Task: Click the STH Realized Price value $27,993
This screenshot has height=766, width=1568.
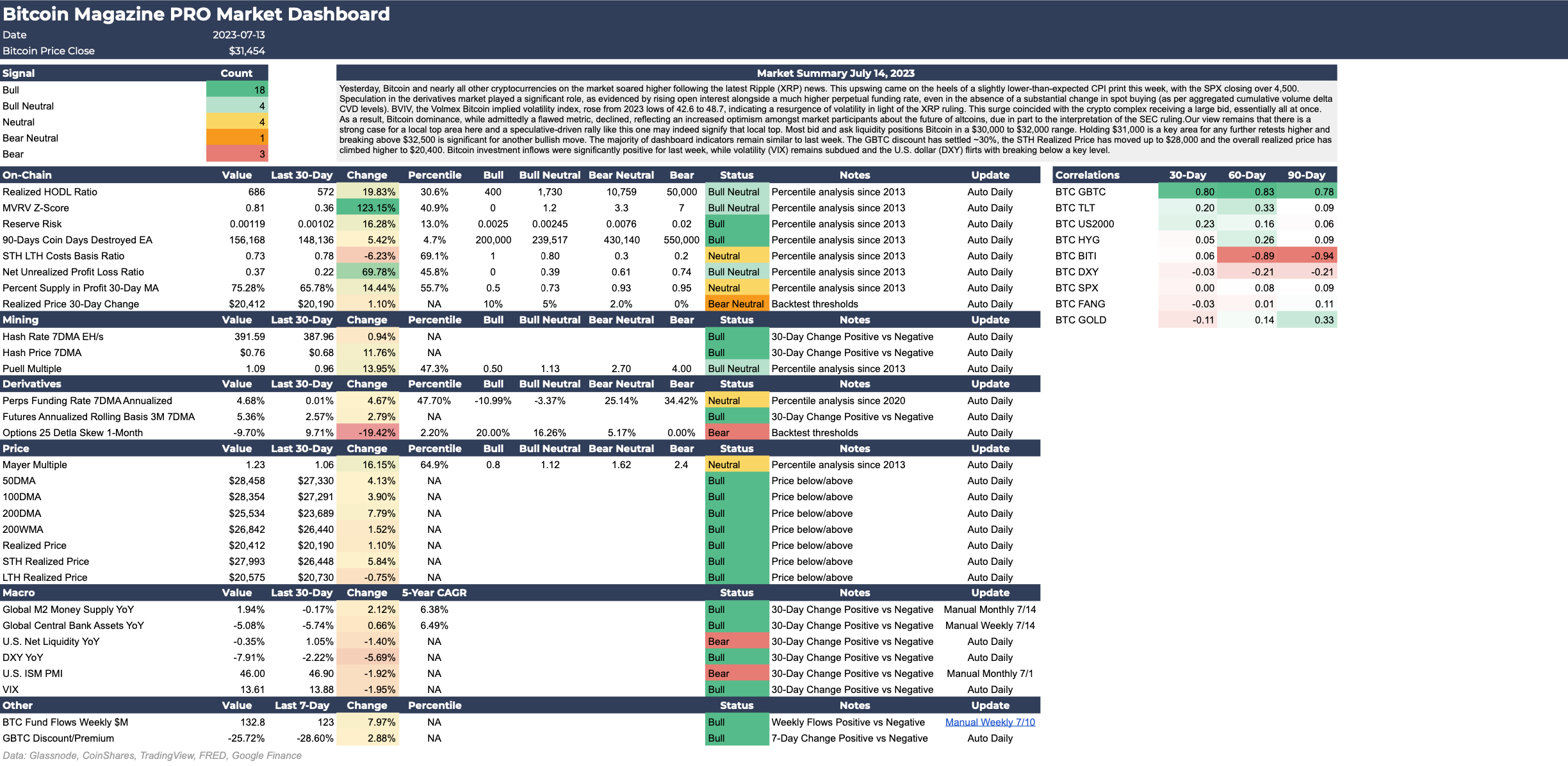Action: coord(247,561)
